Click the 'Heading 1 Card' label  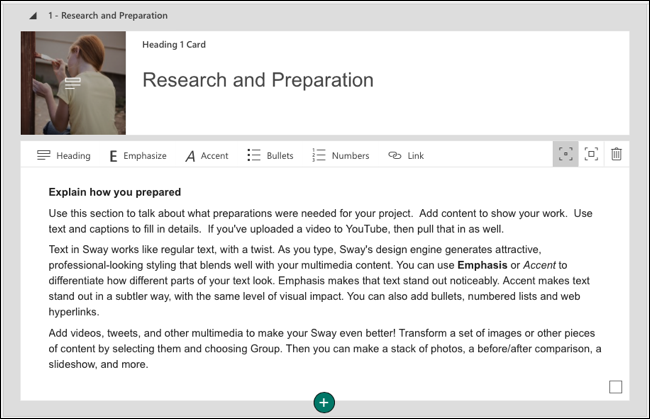point(174,45)
